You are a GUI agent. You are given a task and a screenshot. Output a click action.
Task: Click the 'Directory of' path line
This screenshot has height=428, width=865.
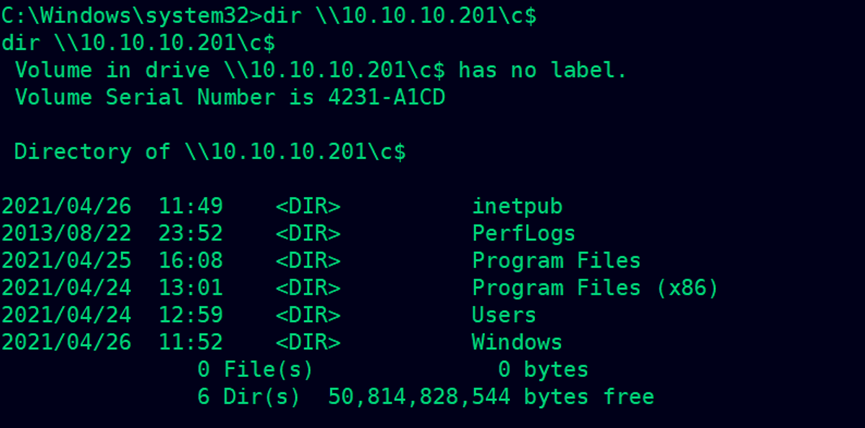tap(210, 151)
